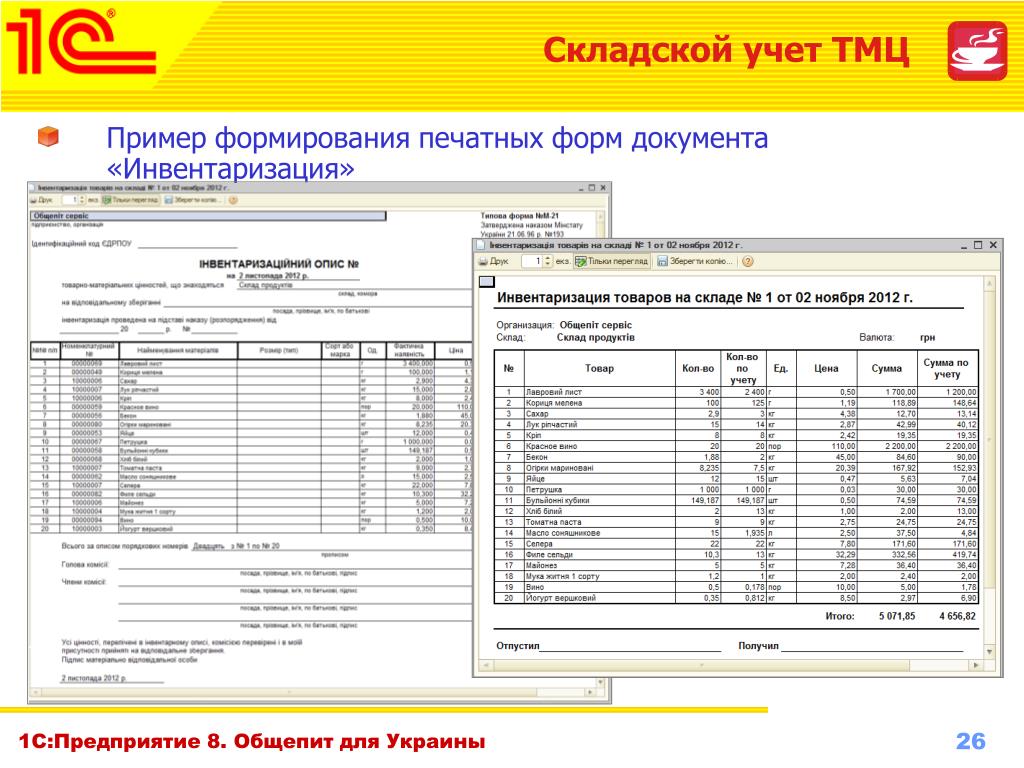The height and width of the screenshot is (768, 1024).
Task: Click copies count field in back window
Action: click(x=72, y=200)
